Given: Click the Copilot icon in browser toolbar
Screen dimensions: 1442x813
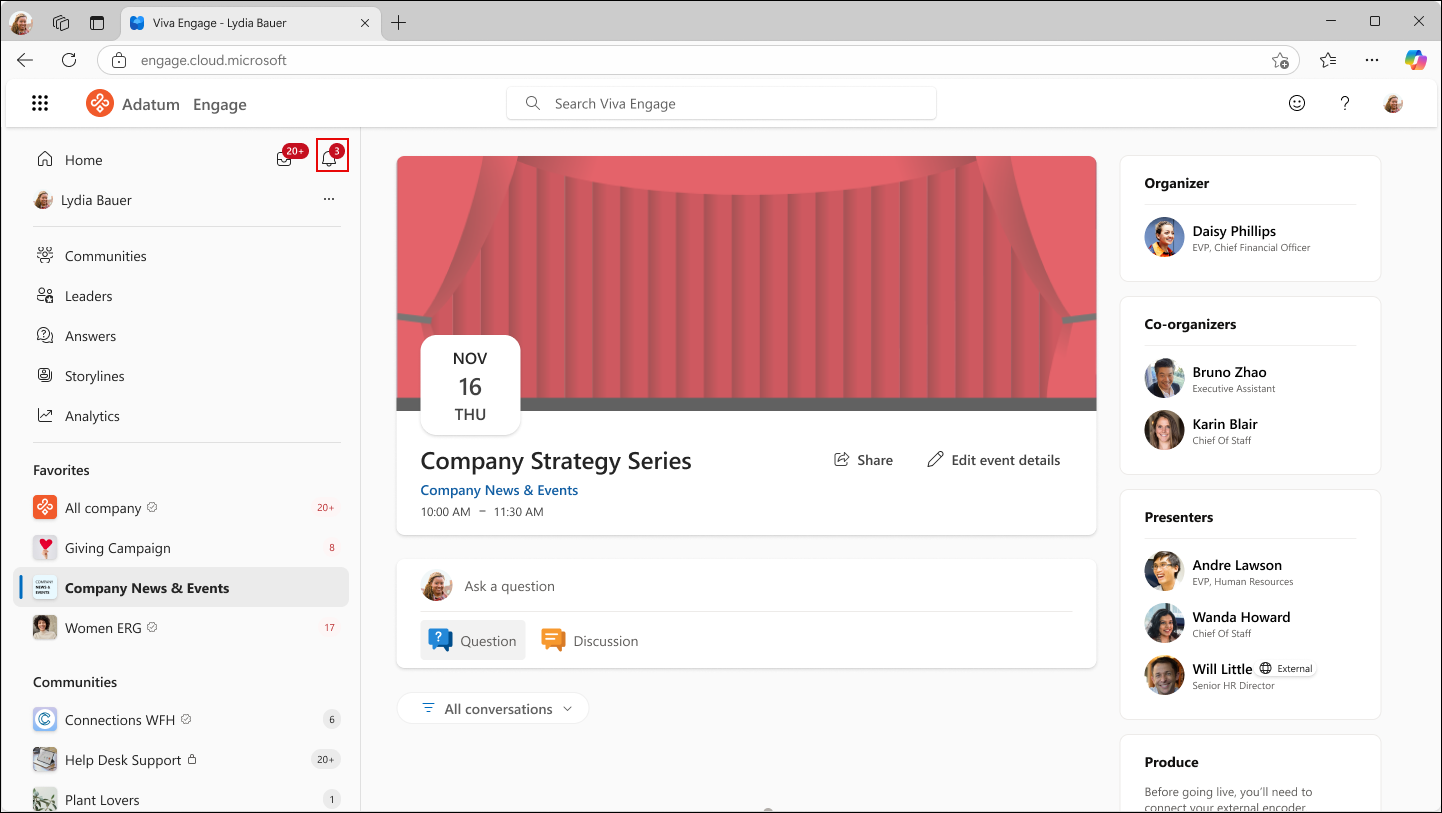Looking at the screenshot, I should (x=1415, y=60).
